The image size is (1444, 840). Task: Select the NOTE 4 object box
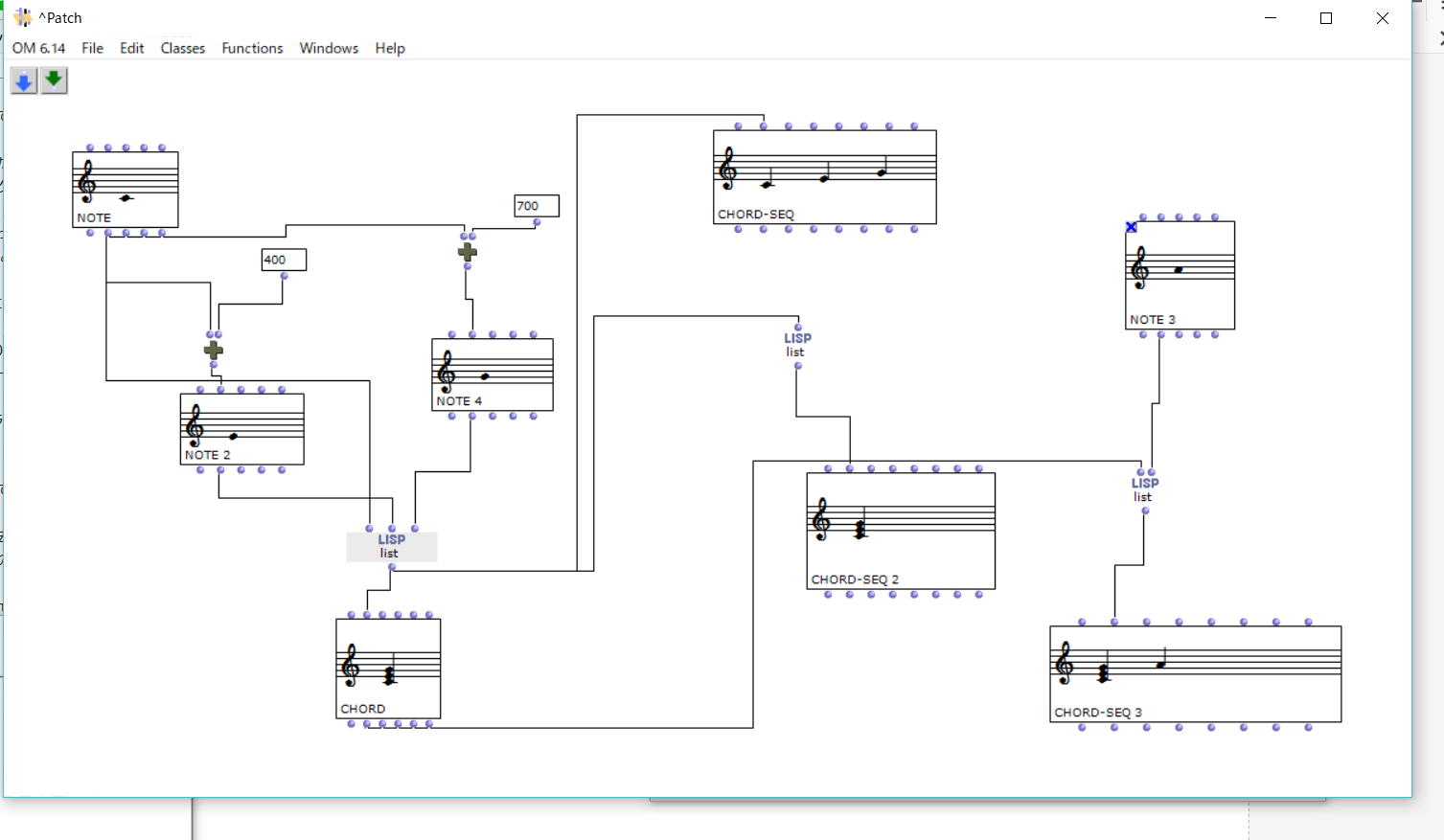click(x=492, y=375)
